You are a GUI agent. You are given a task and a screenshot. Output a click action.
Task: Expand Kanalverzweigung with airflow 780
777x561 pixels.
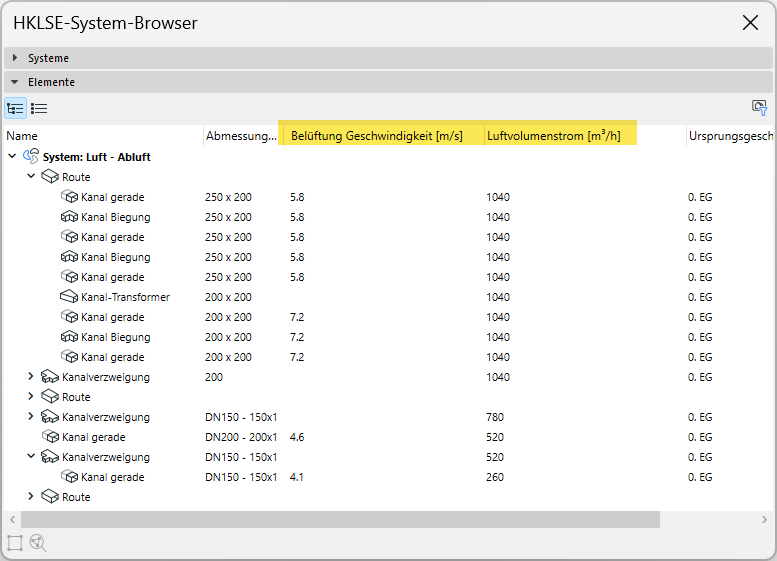31,416
